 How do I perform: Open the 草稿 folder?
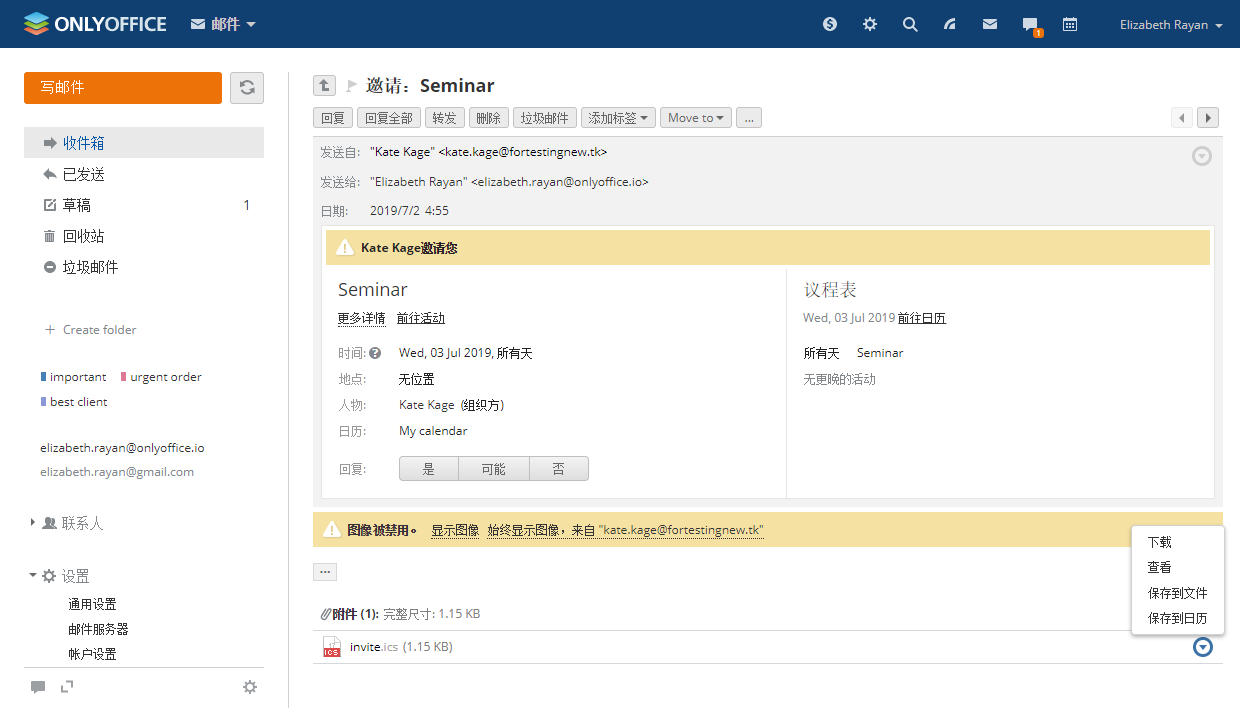coord(77,205)
